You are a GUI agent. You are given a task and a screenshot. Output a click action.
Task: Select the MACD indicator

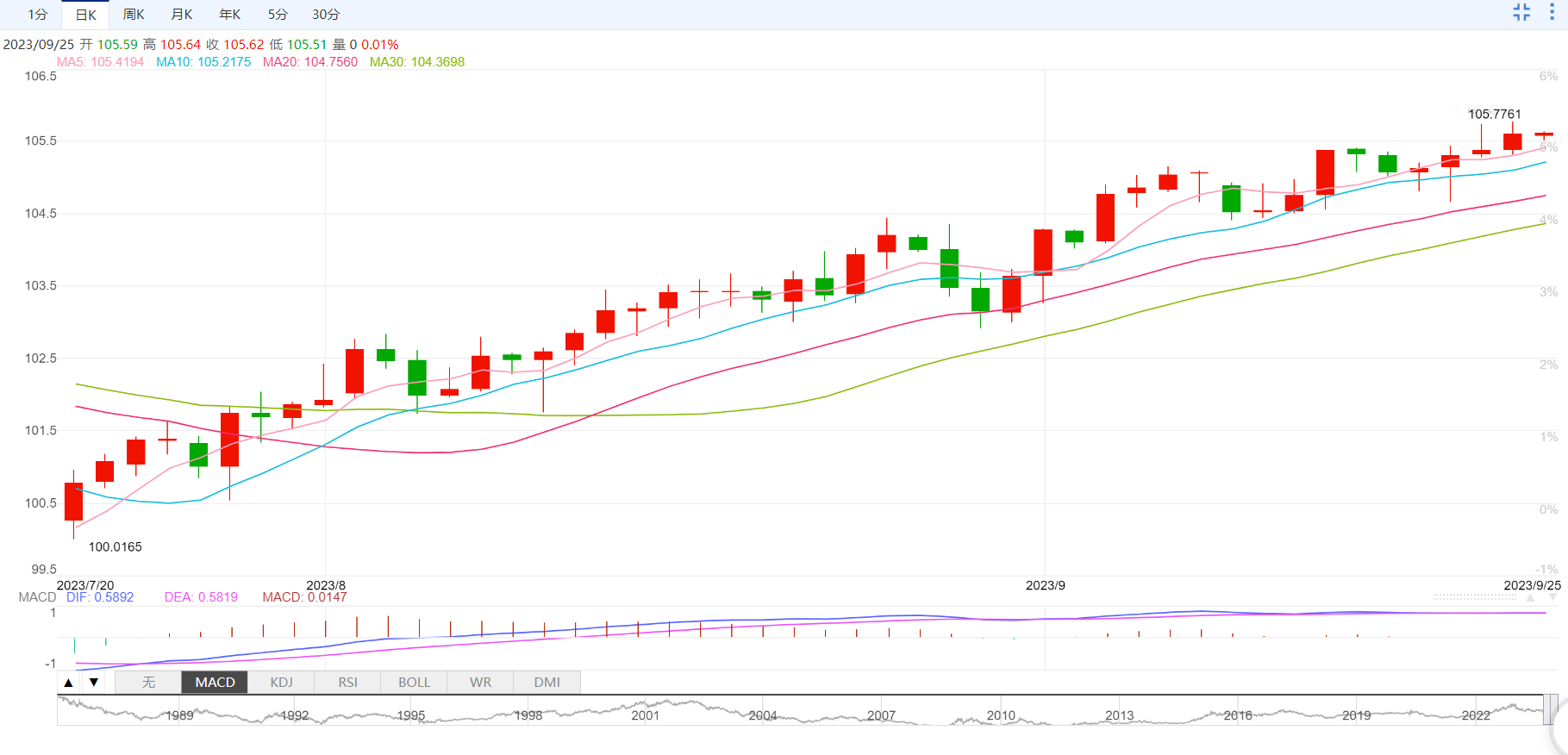pos(215,683)
